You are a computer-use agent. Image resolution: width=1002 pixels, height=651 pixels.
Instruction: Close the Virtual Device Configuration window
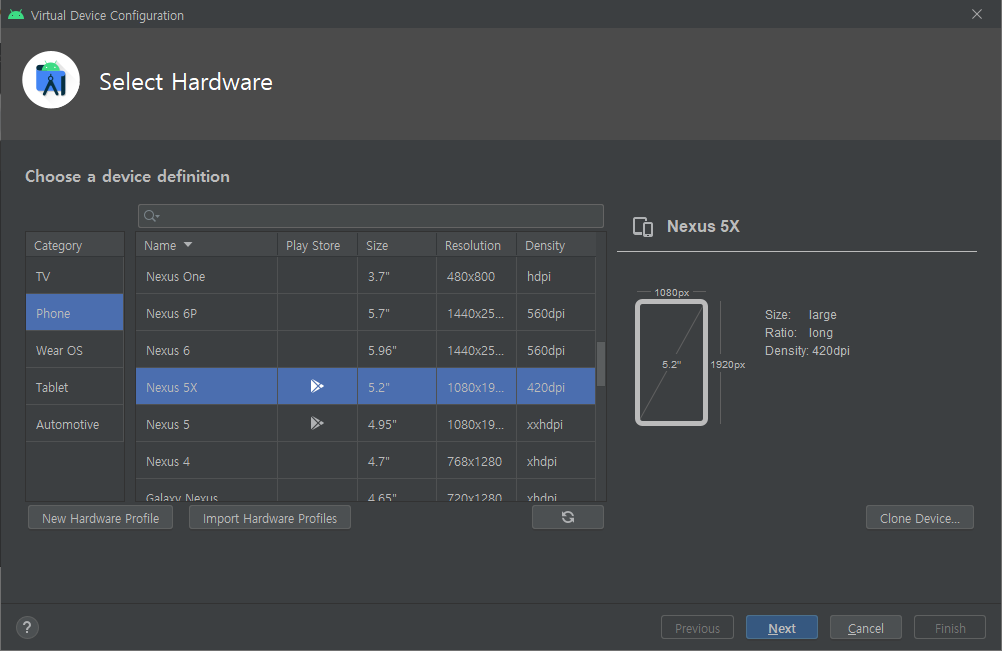(x=976, y=14)
